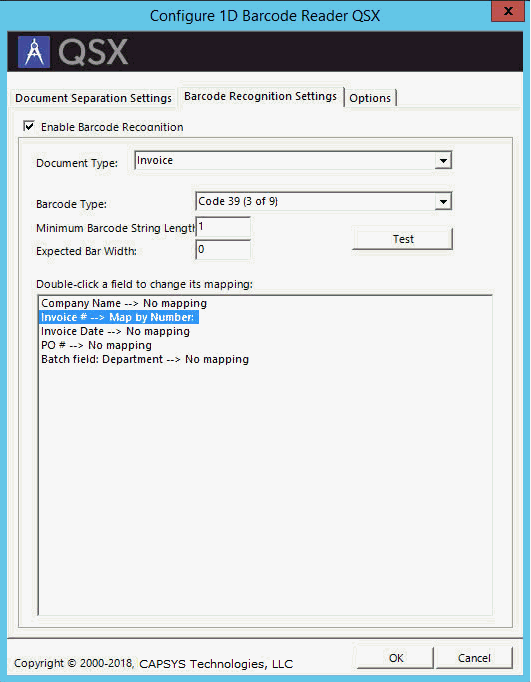Focus the Expected Bar Width field
This screenshot has width=531, height=682.
[223, 250]
